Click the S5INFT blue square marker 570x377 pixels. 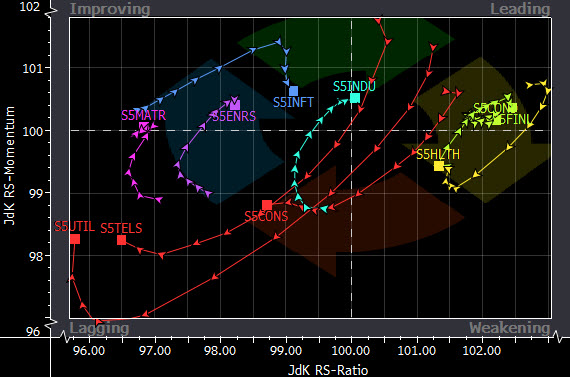tap(293, 91)
